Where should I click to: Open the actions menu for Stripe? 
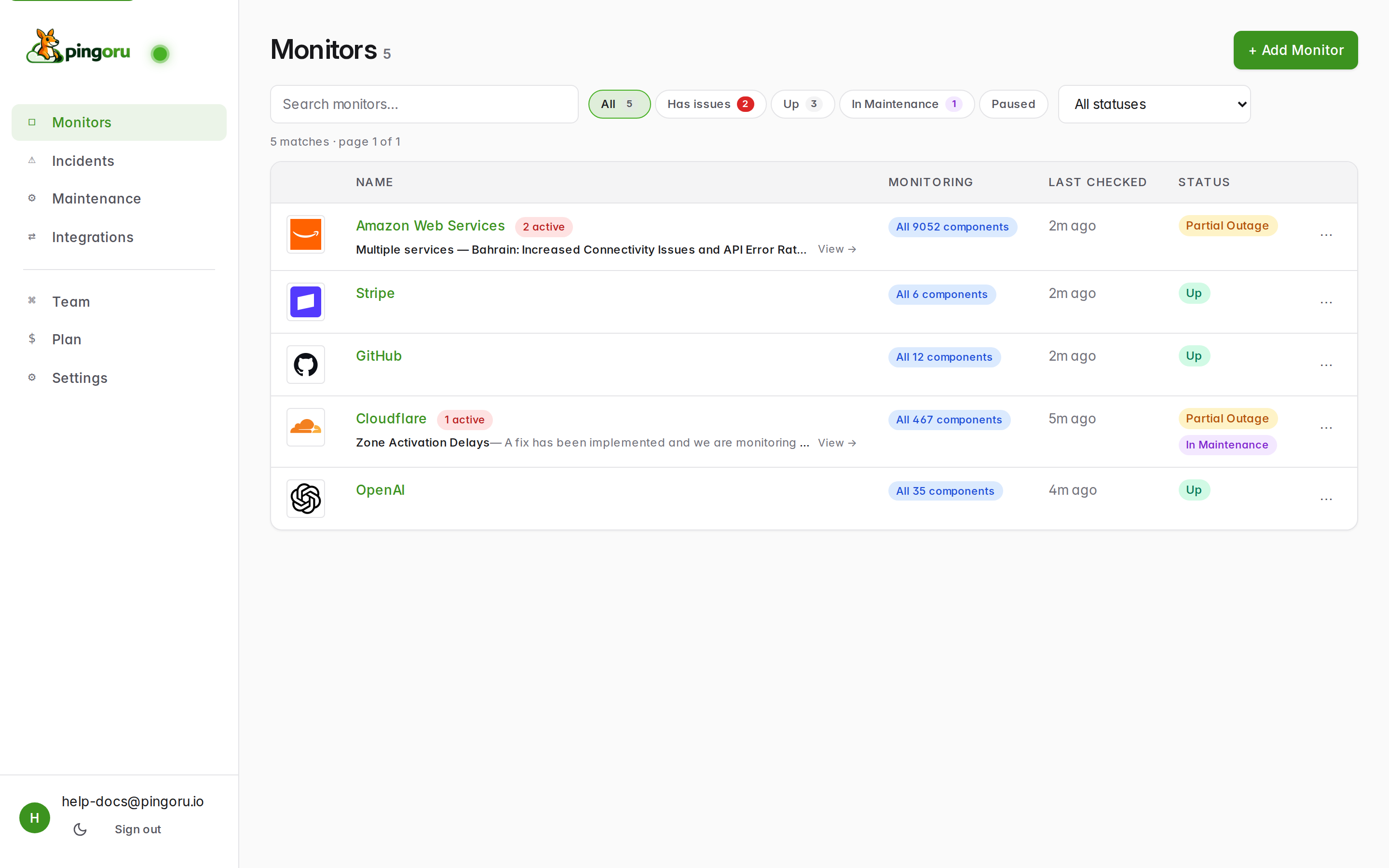[1327, 302]
